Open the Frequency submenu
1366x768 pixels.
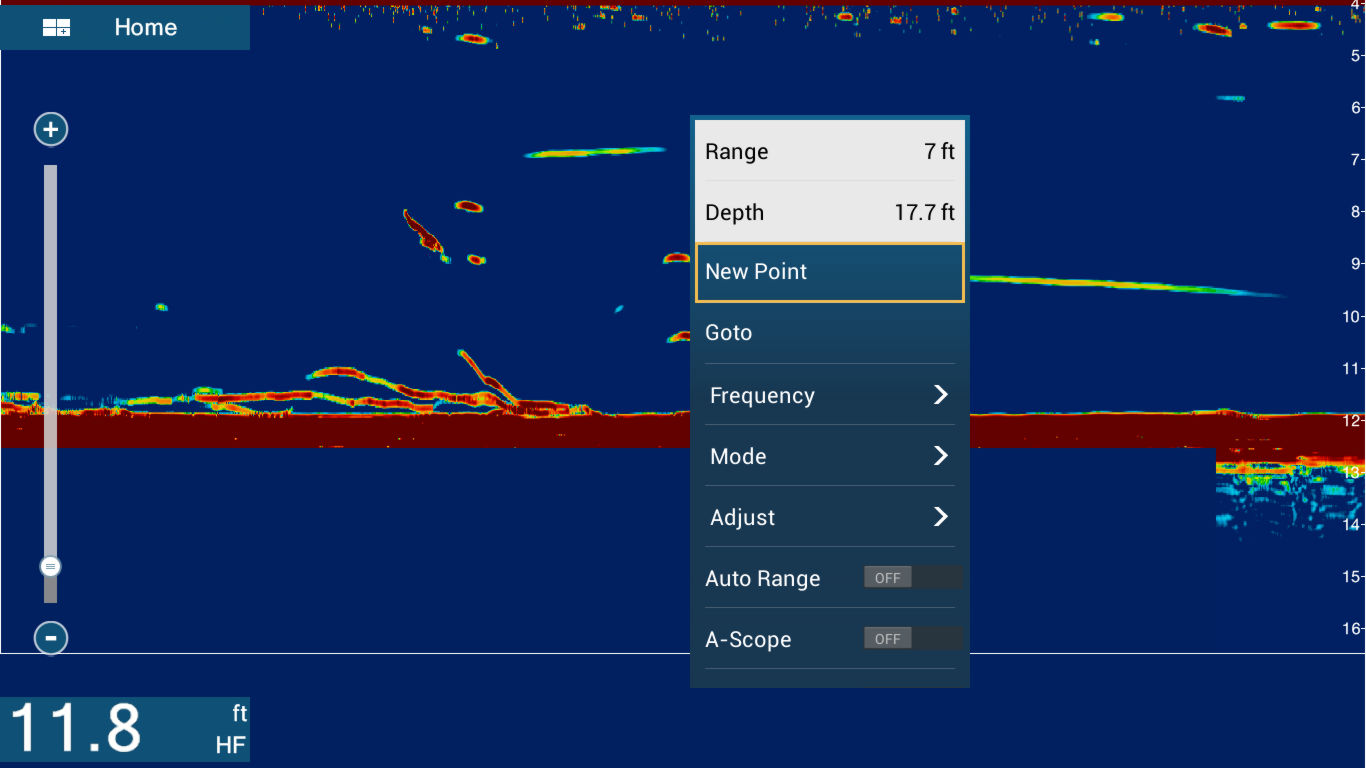click(x=830, y=395)
